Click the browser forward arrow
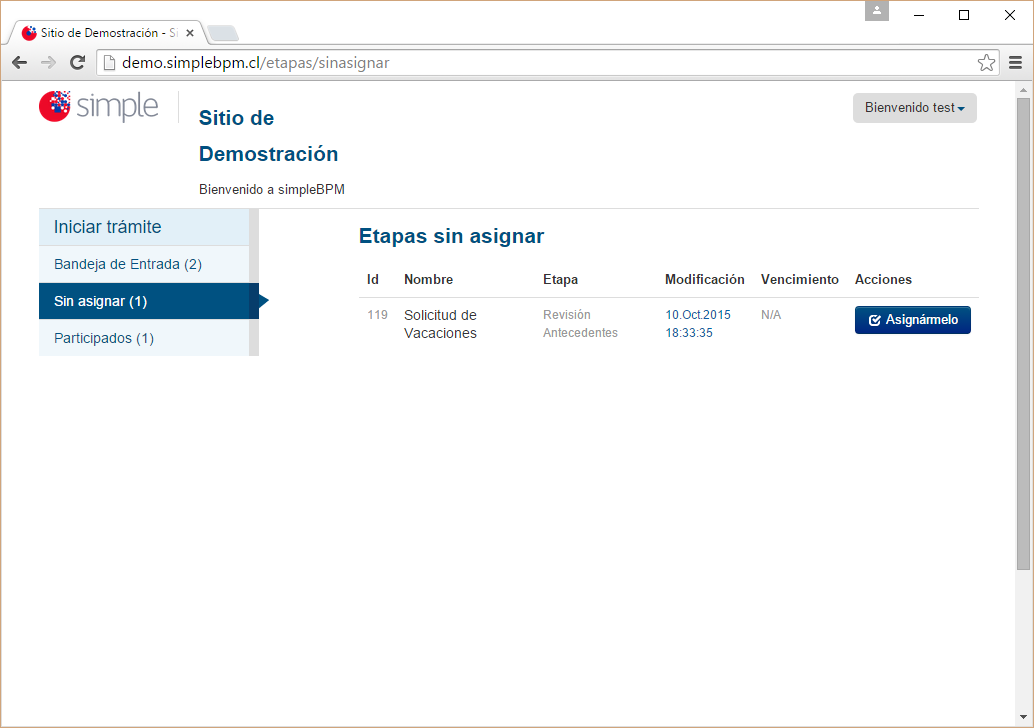 click(x=48, y=63)
